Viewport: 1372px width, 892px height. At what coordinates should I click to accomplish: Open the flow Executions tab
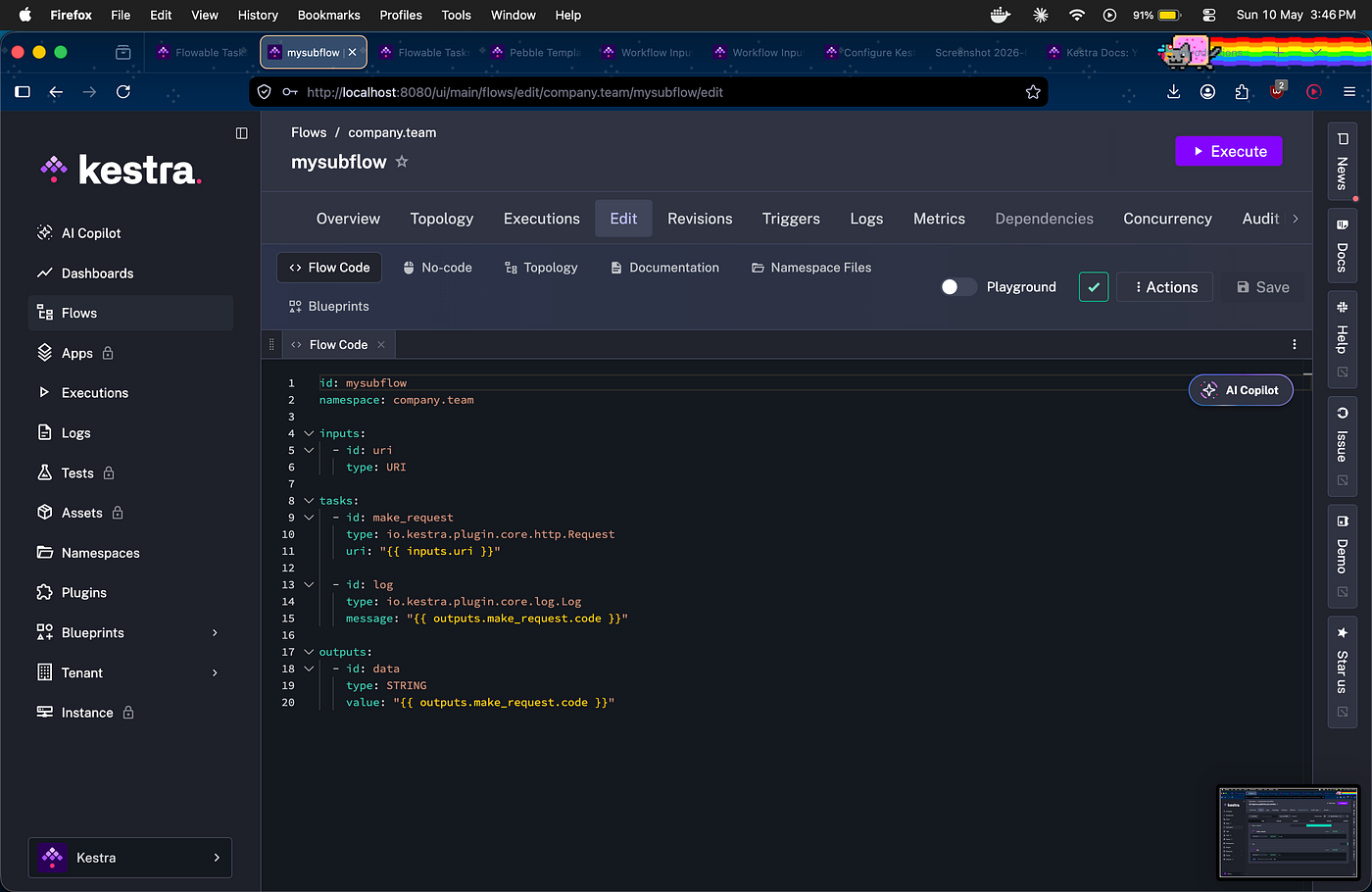542,219
